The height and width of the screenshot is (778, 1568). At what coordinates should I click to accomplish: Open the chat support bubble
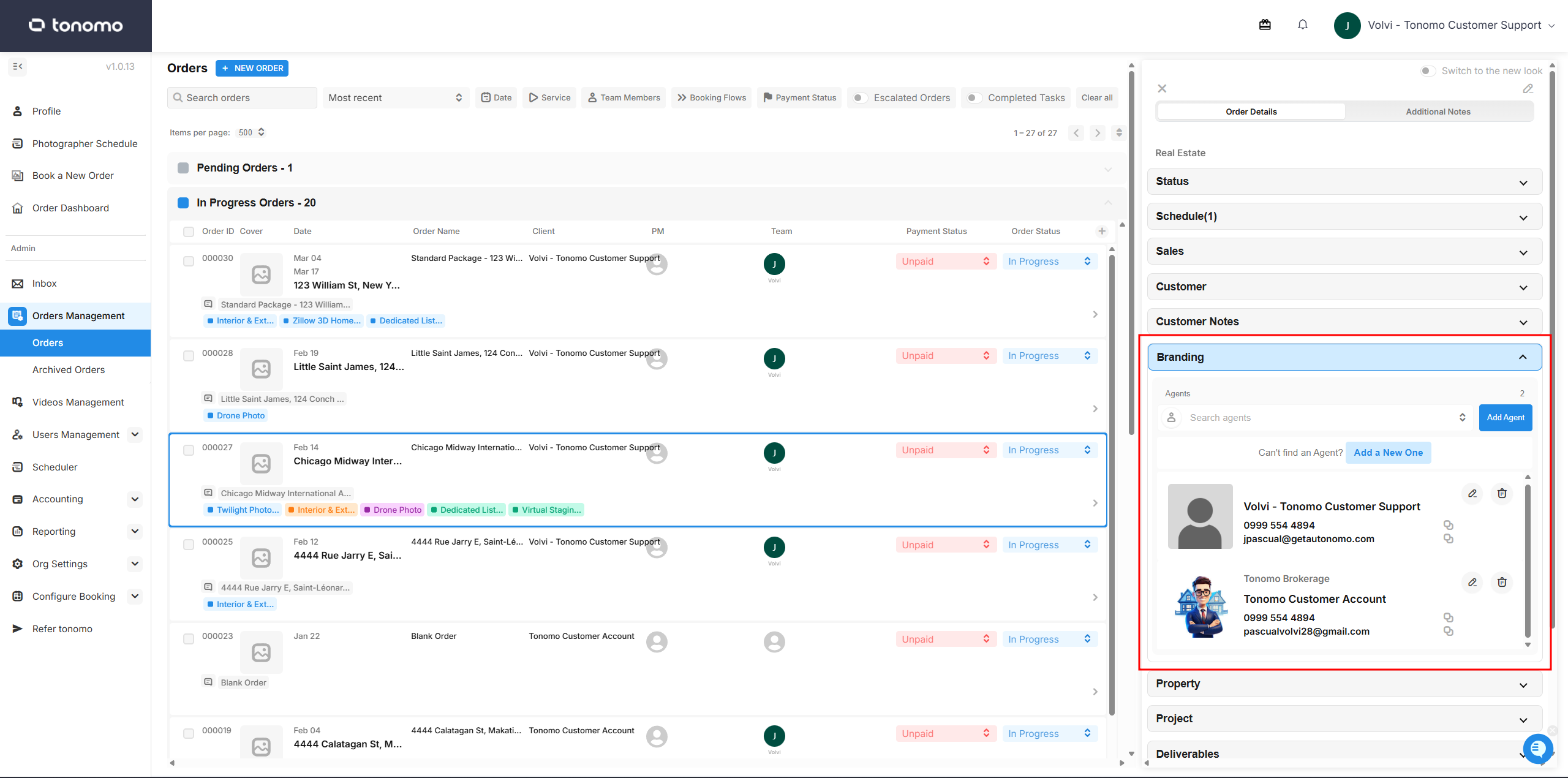1537,748
